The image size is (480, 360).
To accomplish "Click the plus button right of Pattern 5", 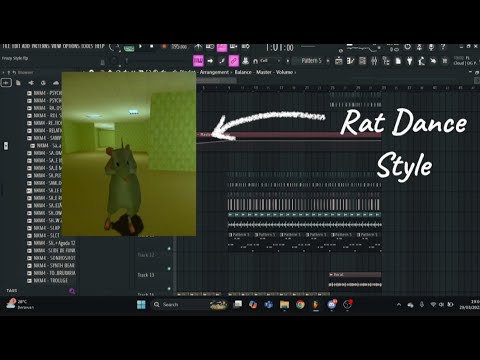I will (x=328, y=61).
